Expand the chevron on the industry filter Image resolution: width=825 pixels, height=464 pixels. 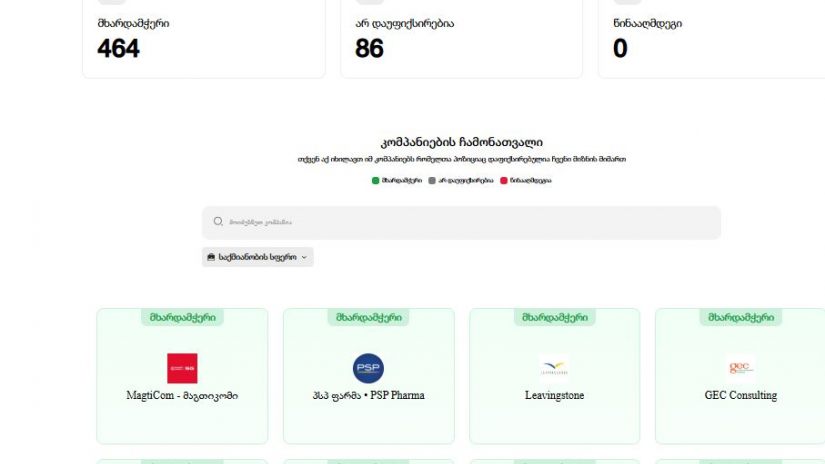304,257
